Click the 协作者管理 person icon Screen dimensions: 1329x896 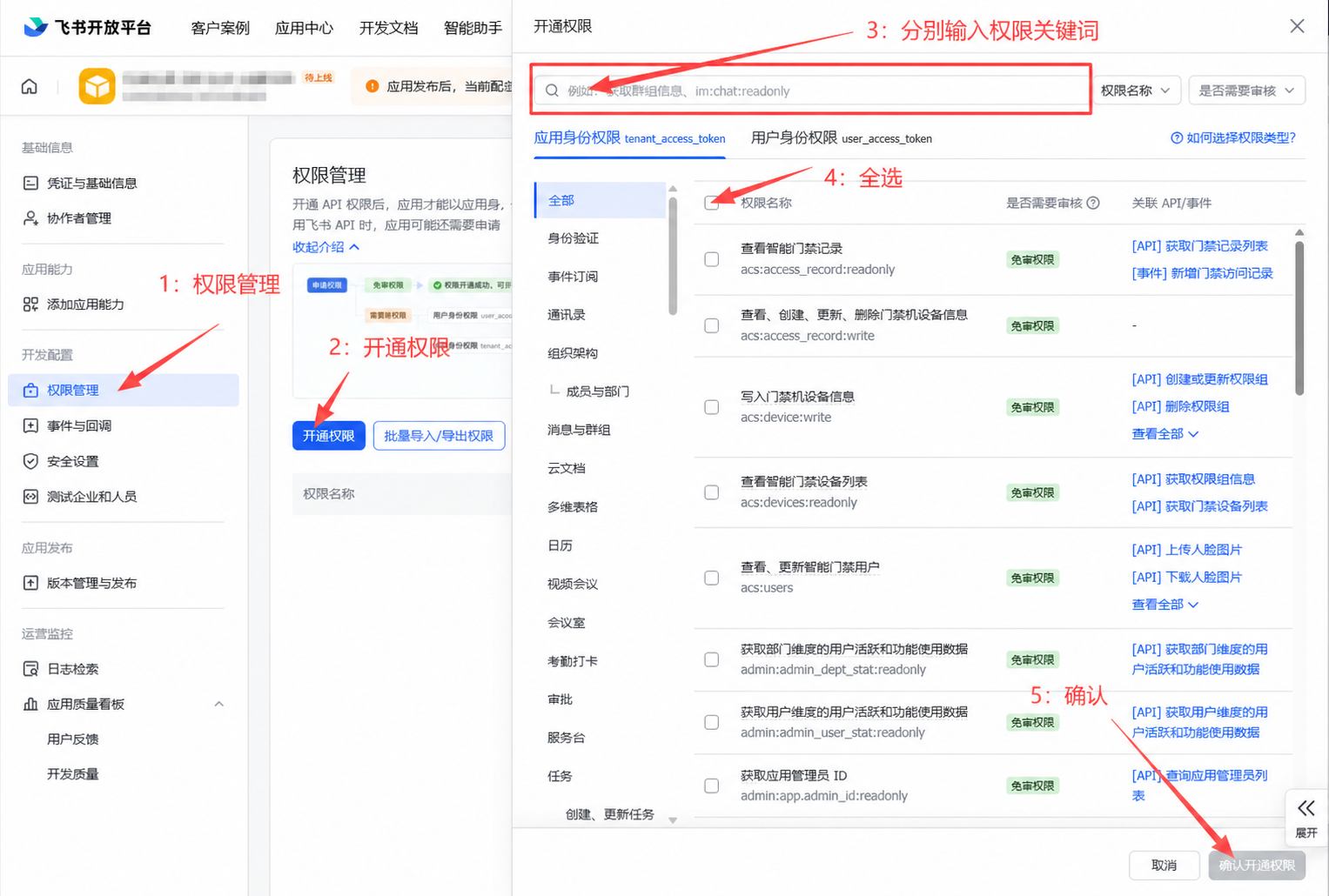click(30, 217)
